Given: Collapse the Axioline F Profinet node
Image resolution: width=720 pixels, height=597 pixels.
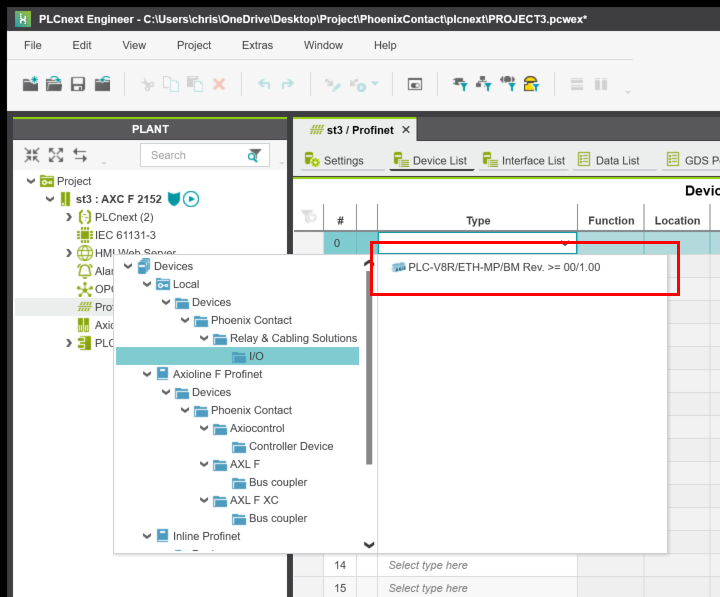Looking at the screenshot, I should click(x=147, y=374).
